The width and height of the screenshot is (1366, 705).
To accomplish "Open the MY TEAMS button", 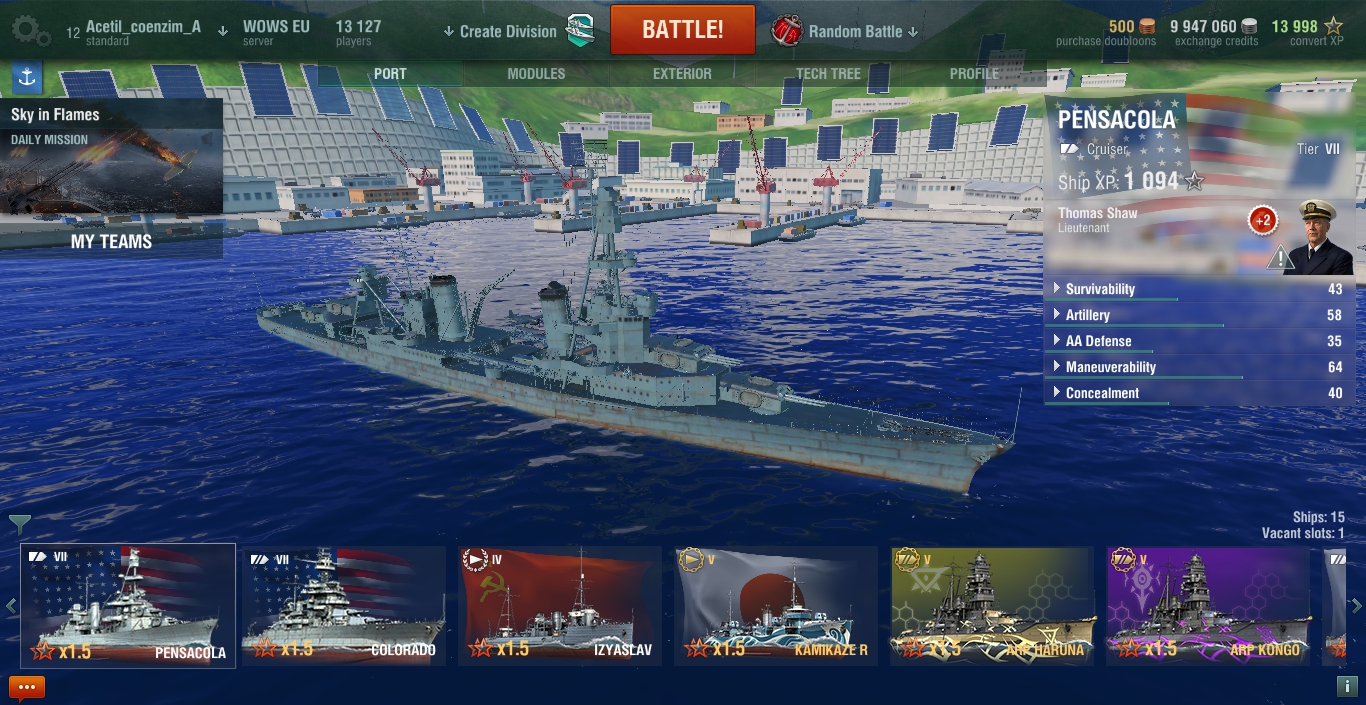I will pos(111,241).
